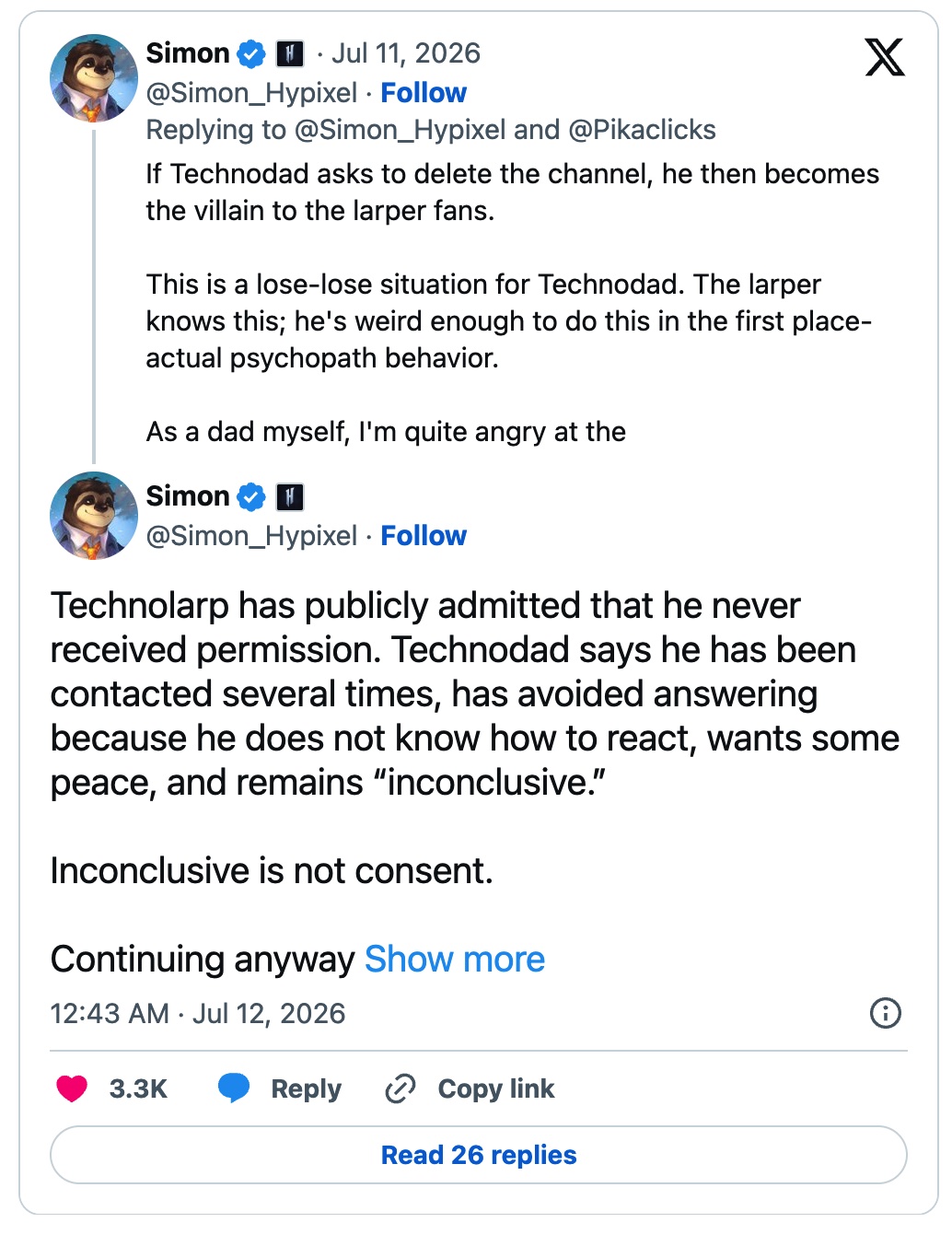The width and height of the screenshot is (952, 1234).
Task: Open the info circle icon beside timestamp
Action: [x=886, y=1013]
